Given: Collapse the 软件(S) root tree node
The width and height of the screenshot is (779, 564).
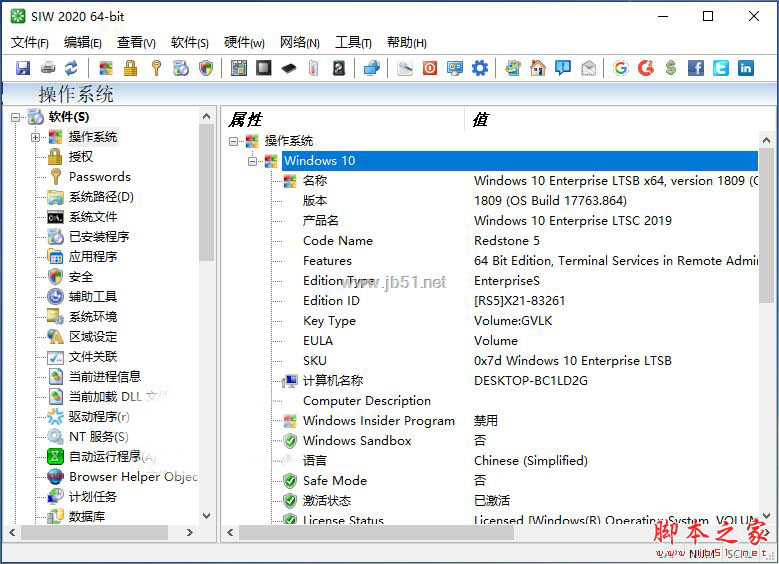Looking at the screenshot, I should click(15, 117).
